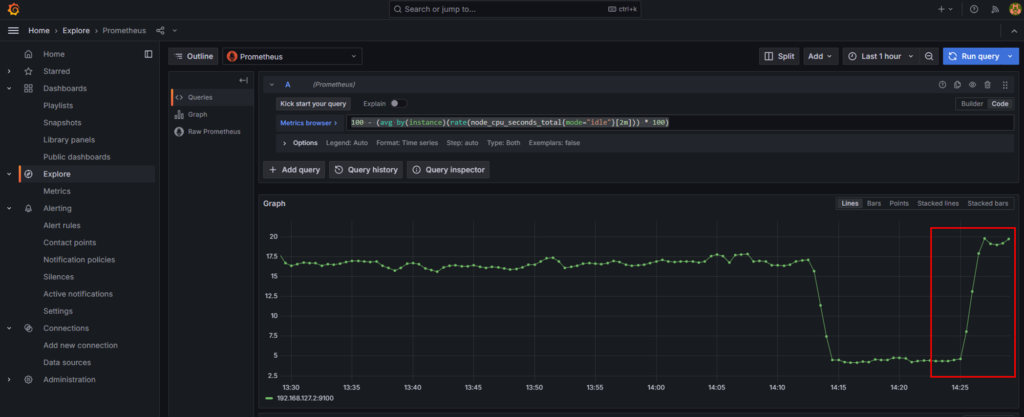Screen dimensions: 1024x417
Task: Open the share link icon in breadcrumb
Action: click(x=160, y=31)
